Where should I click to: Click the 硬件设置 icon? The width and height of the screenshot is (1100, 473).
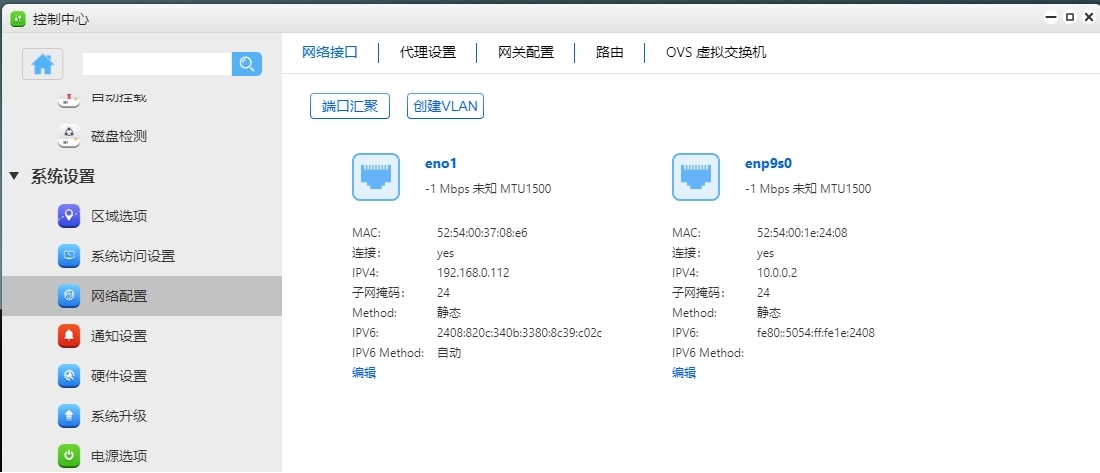69,376
